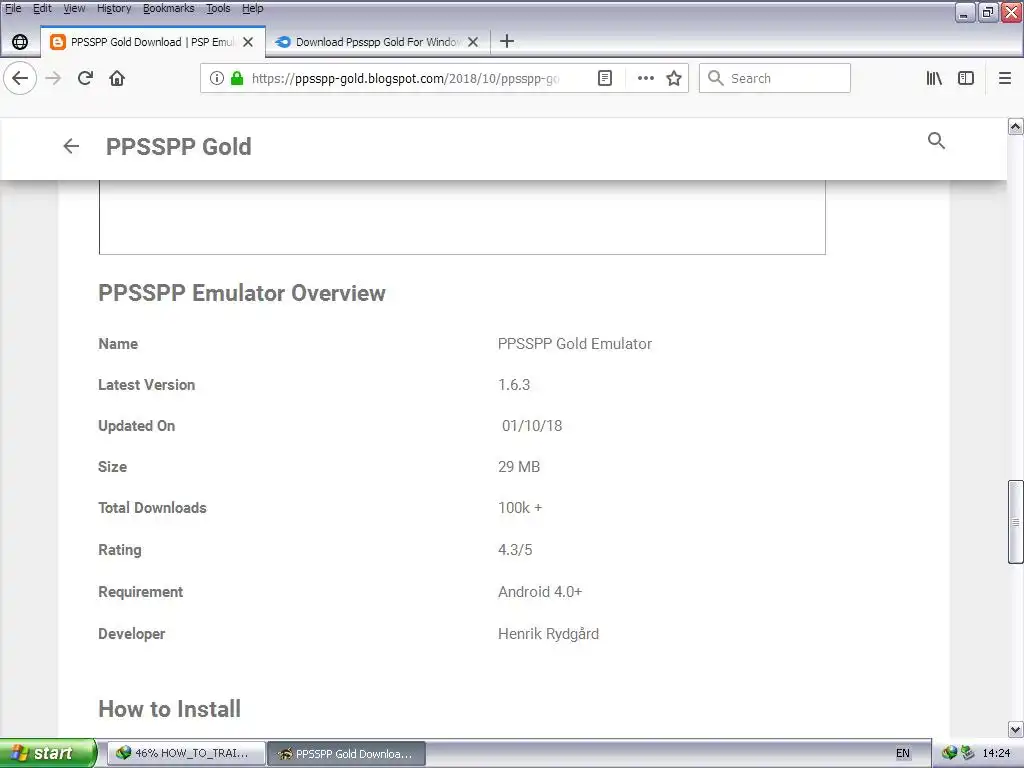1024x768 pixels.
Task: Open the Bookmarks menu
Action: pos(168,8)
